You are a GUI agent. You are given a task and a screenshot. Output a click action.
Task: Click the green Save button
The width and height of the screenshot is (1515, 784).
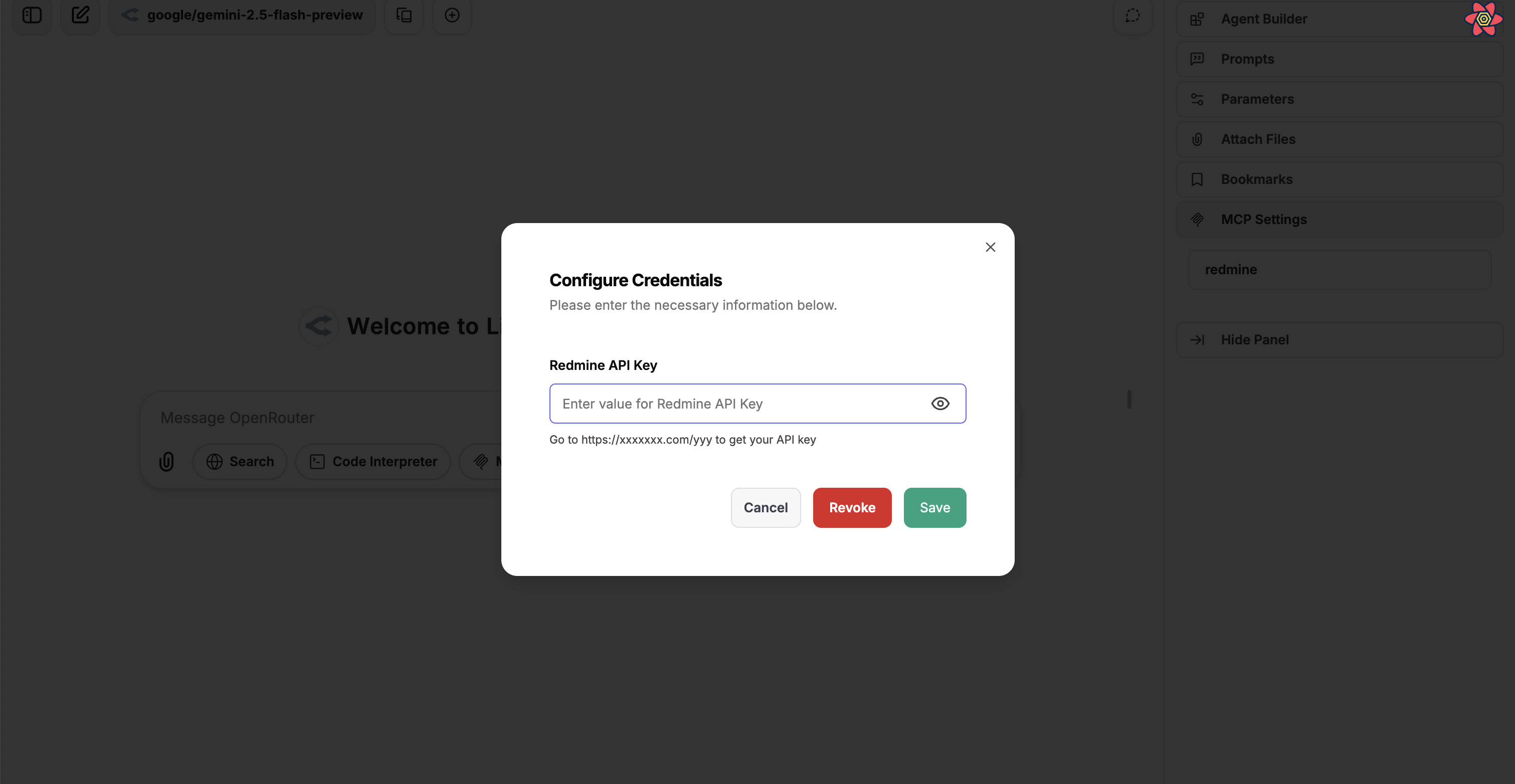pyautogui.click(x=934, y=508)
